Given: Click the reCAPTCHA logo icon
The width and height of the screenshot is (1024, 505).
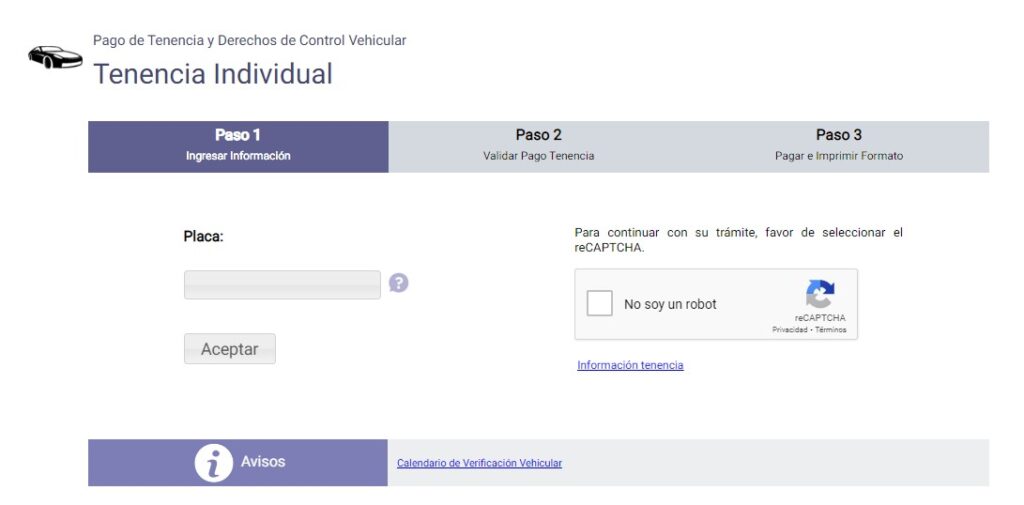Looking at the screenshot, I should pyautogui.click(x=820, y=294).
